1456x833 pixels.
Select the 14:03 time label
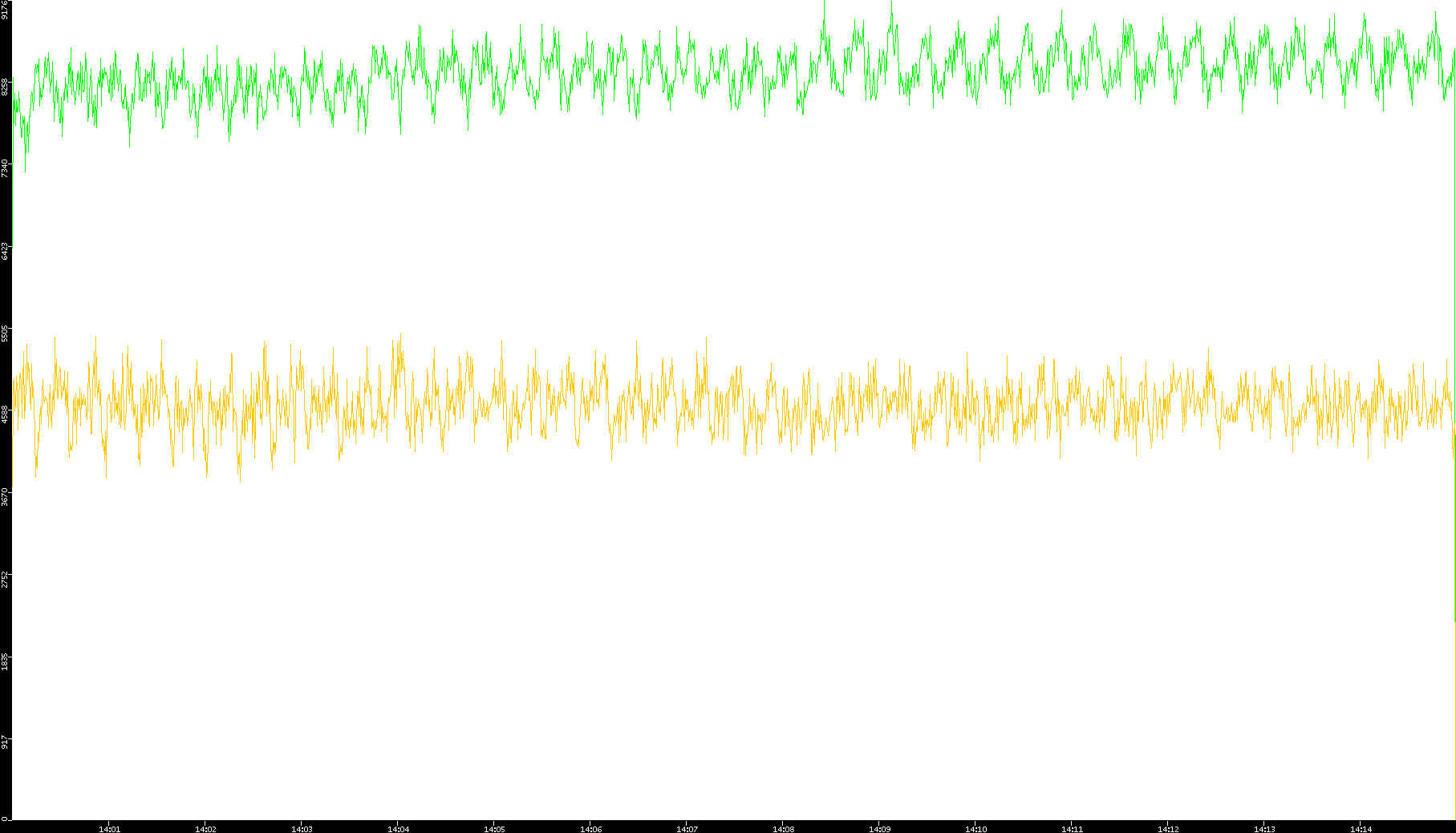pyautogui.click(x=302, y=829)
